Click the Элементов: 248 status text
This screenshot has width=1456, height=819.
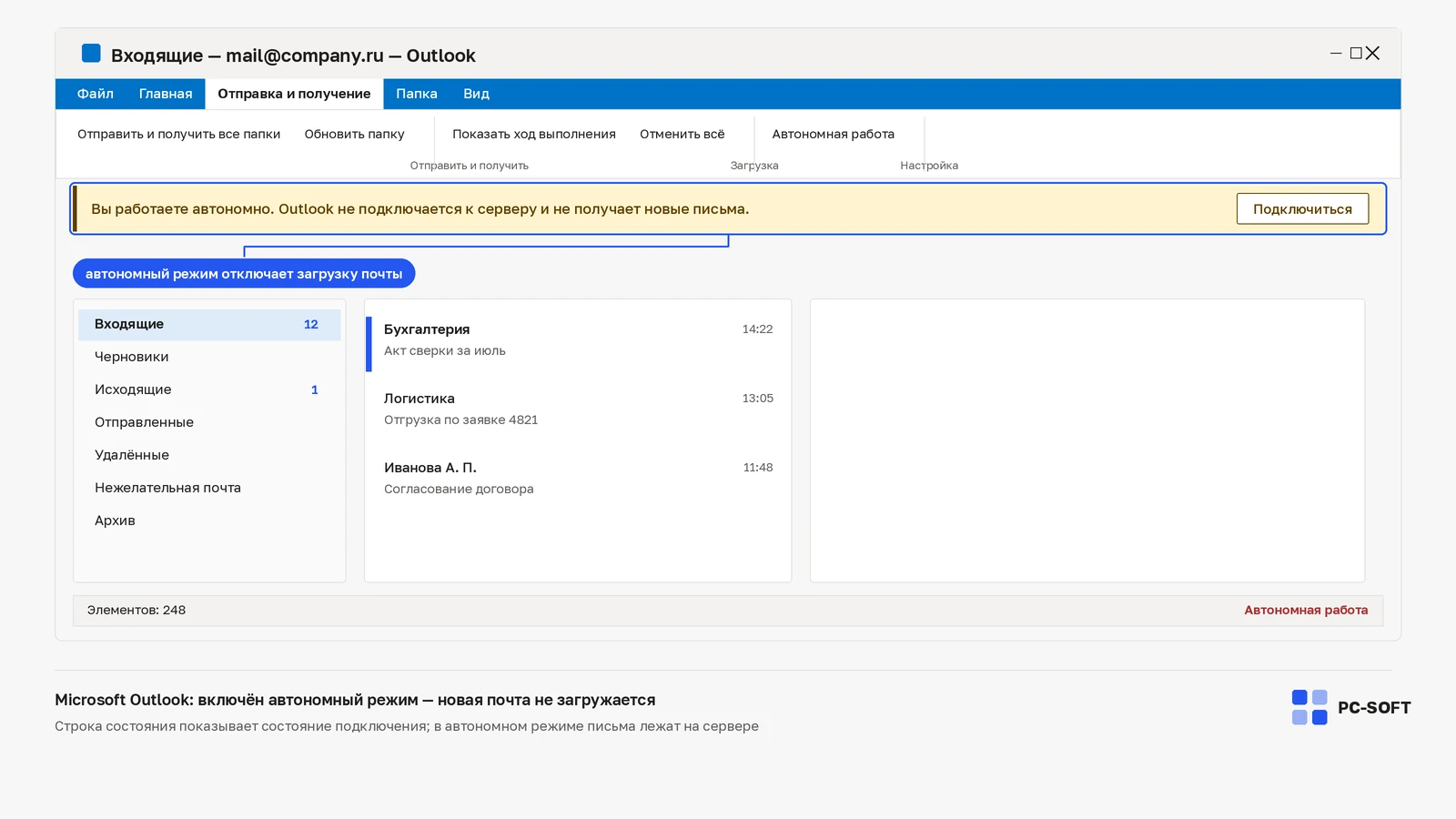coord(136,611)
